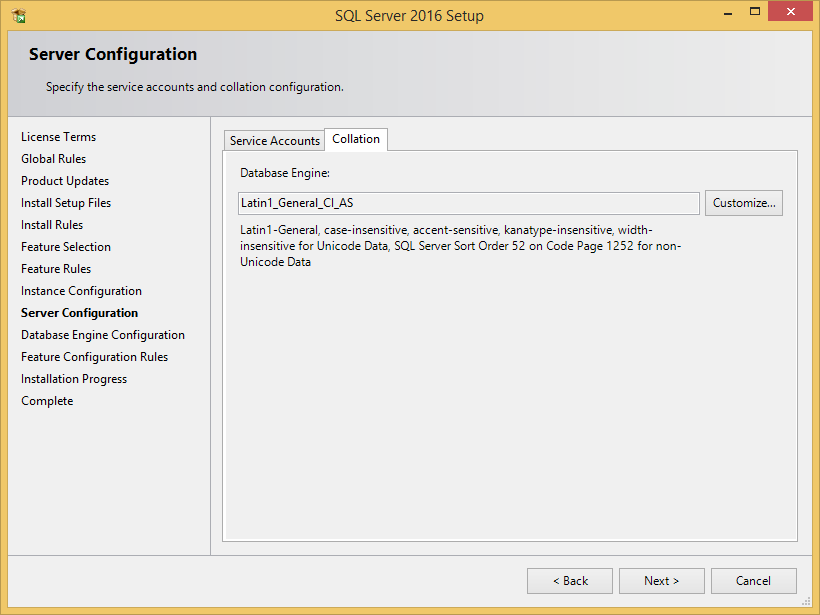Click Feature Configuration Rules step
The image size is (820, 615).
94,357
